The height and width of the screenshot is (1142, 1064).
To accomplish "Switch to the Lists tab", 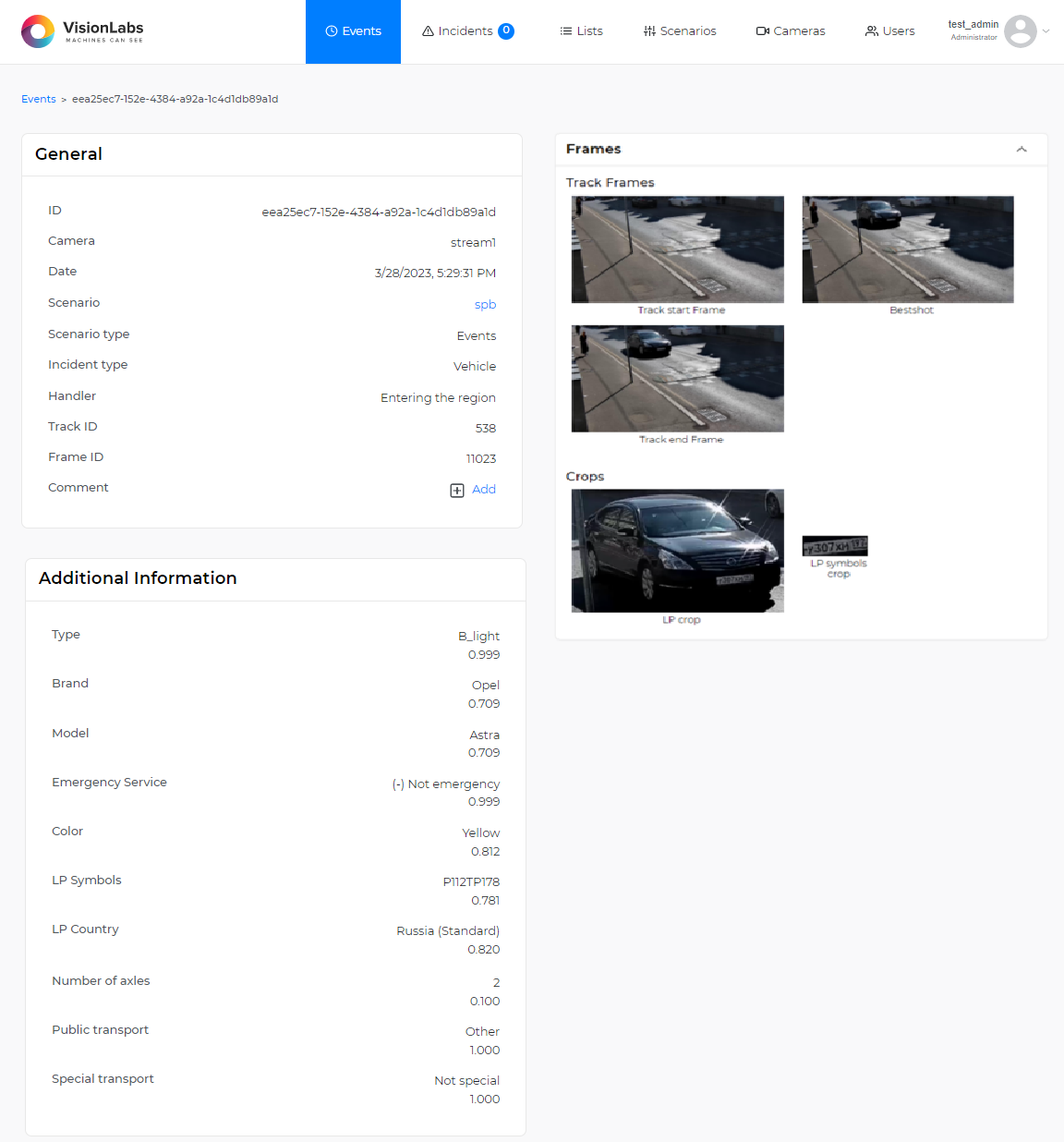I will (x=581, y=31).
